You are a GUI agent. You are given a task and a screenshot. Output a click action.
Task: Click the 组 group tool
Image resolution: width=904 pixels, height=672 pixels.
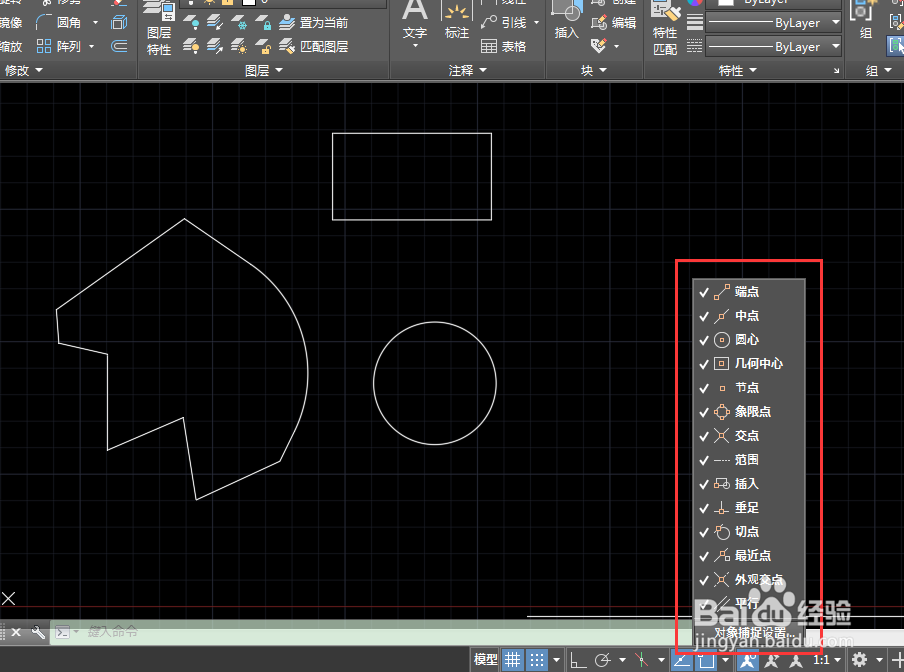[865, 20]
